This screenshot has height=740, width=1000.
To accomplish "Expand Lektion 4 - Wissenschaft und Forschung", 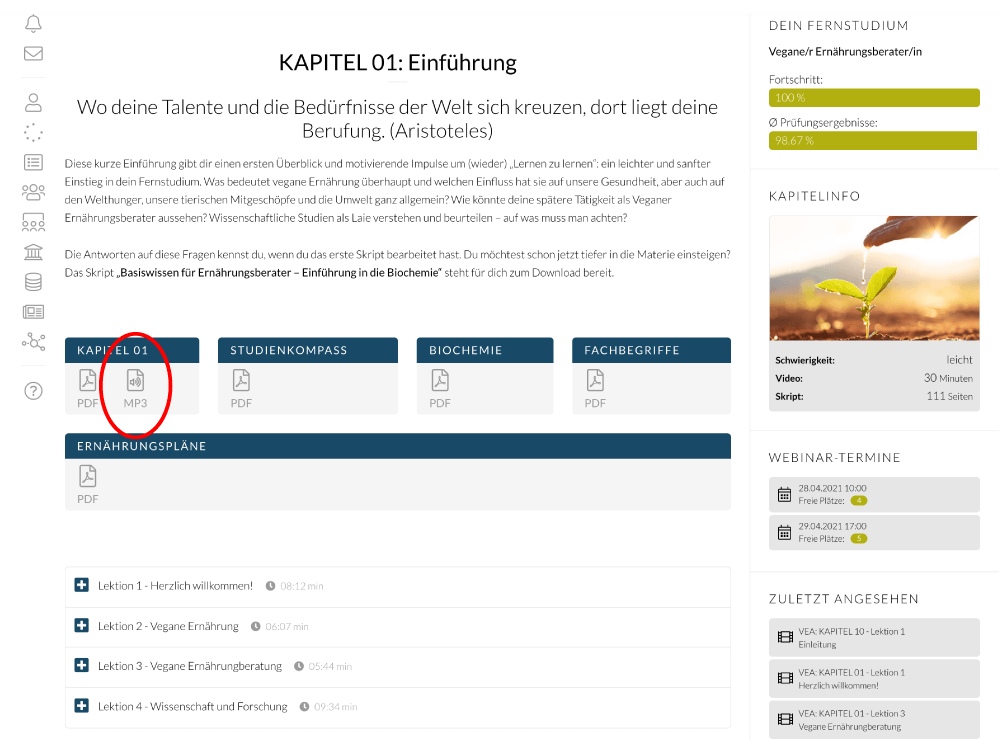I will (x=82, y=706).
